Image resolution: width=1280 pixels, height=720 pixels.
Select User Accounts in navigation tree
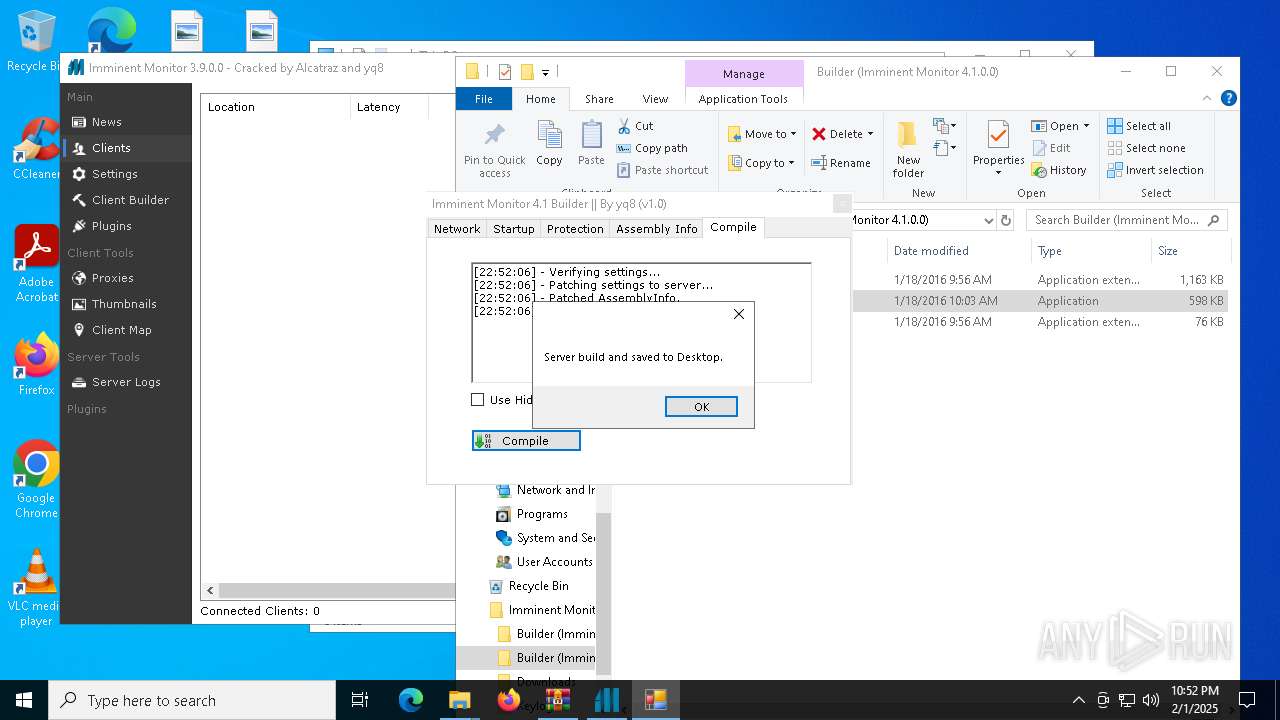pyautogui.click(x=554, y=562)
